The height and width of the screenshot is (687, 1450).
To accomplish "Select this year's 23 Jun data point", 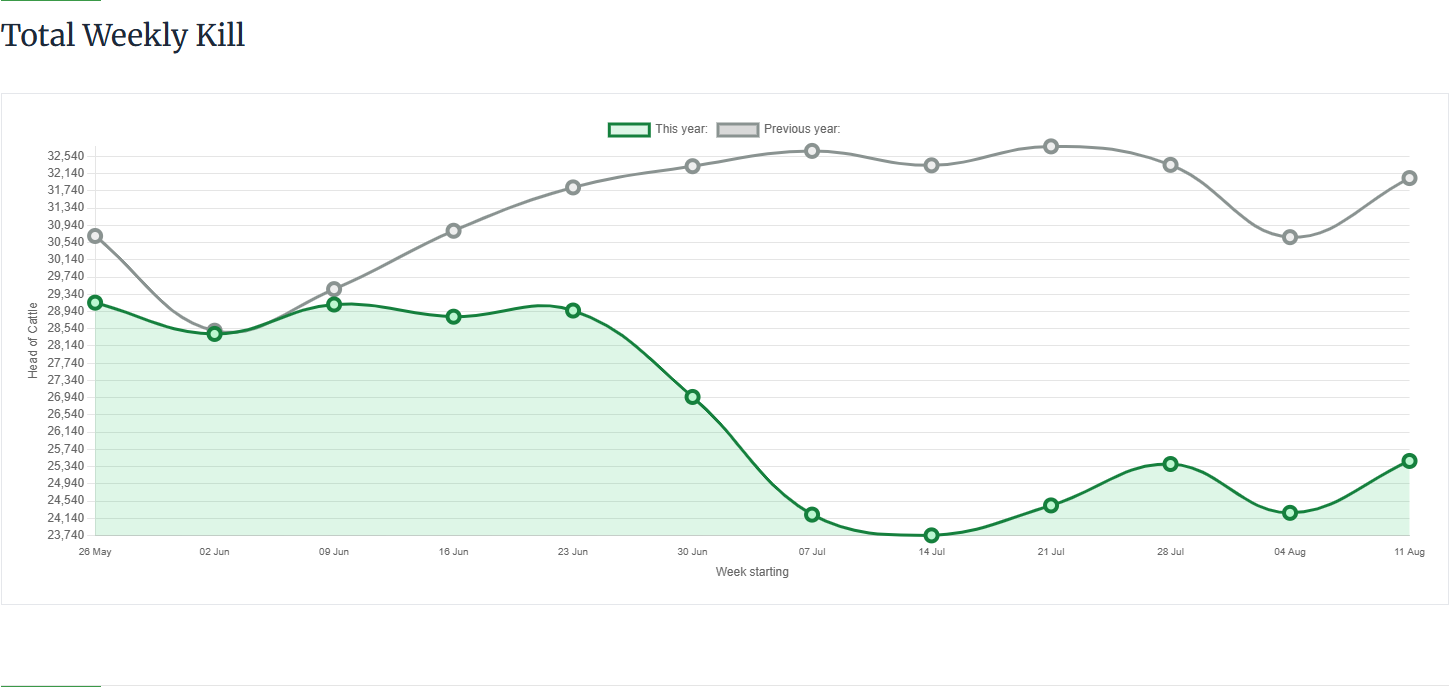I will point(573,311).
